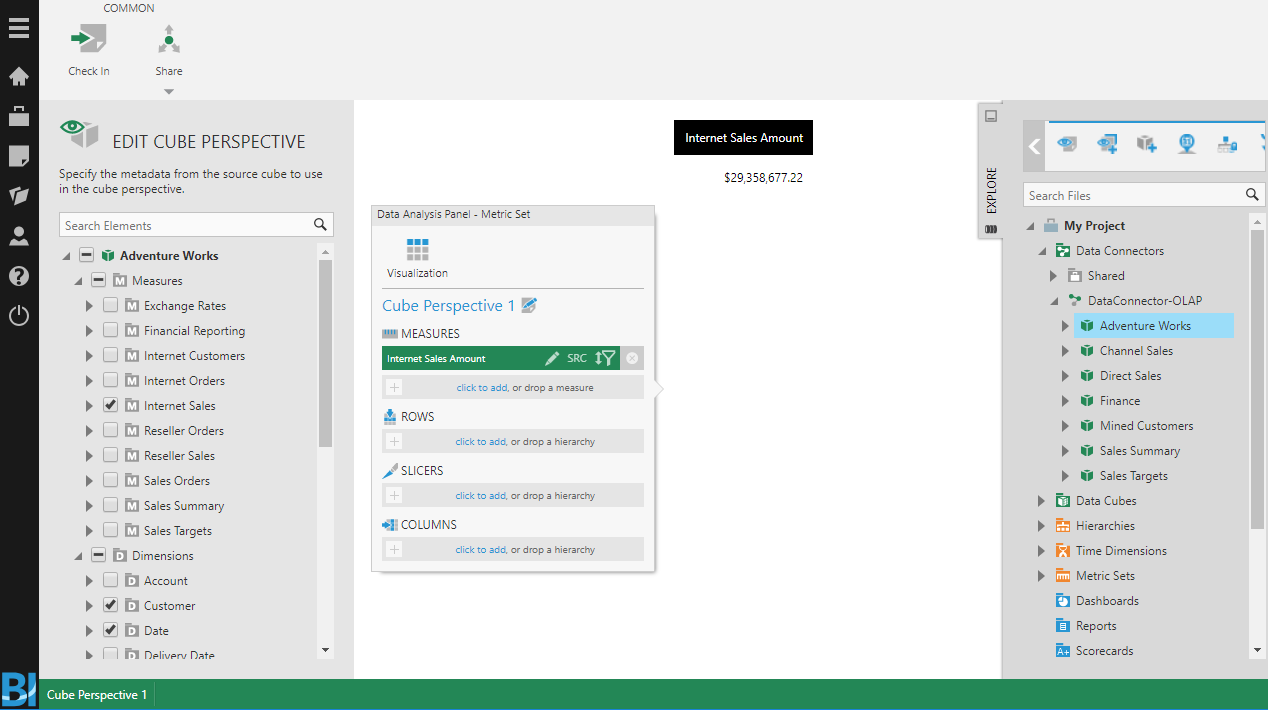Switch to the Cube Perspective 1 tab
Viewport: 1268px width, 710px height.
(x=97, y=695)
